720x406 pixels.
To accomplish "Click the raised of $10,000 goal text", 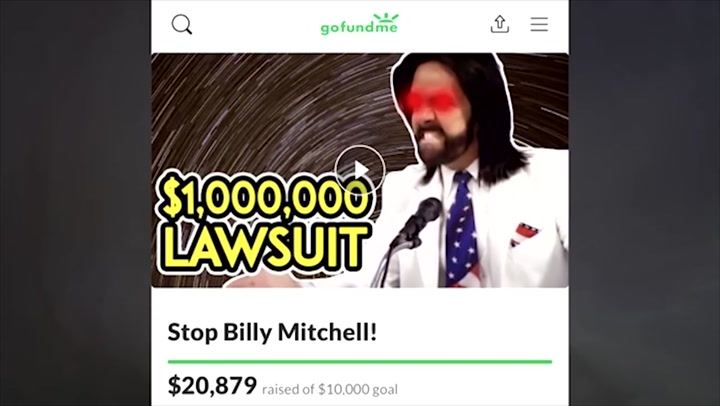I will [330, 389].
